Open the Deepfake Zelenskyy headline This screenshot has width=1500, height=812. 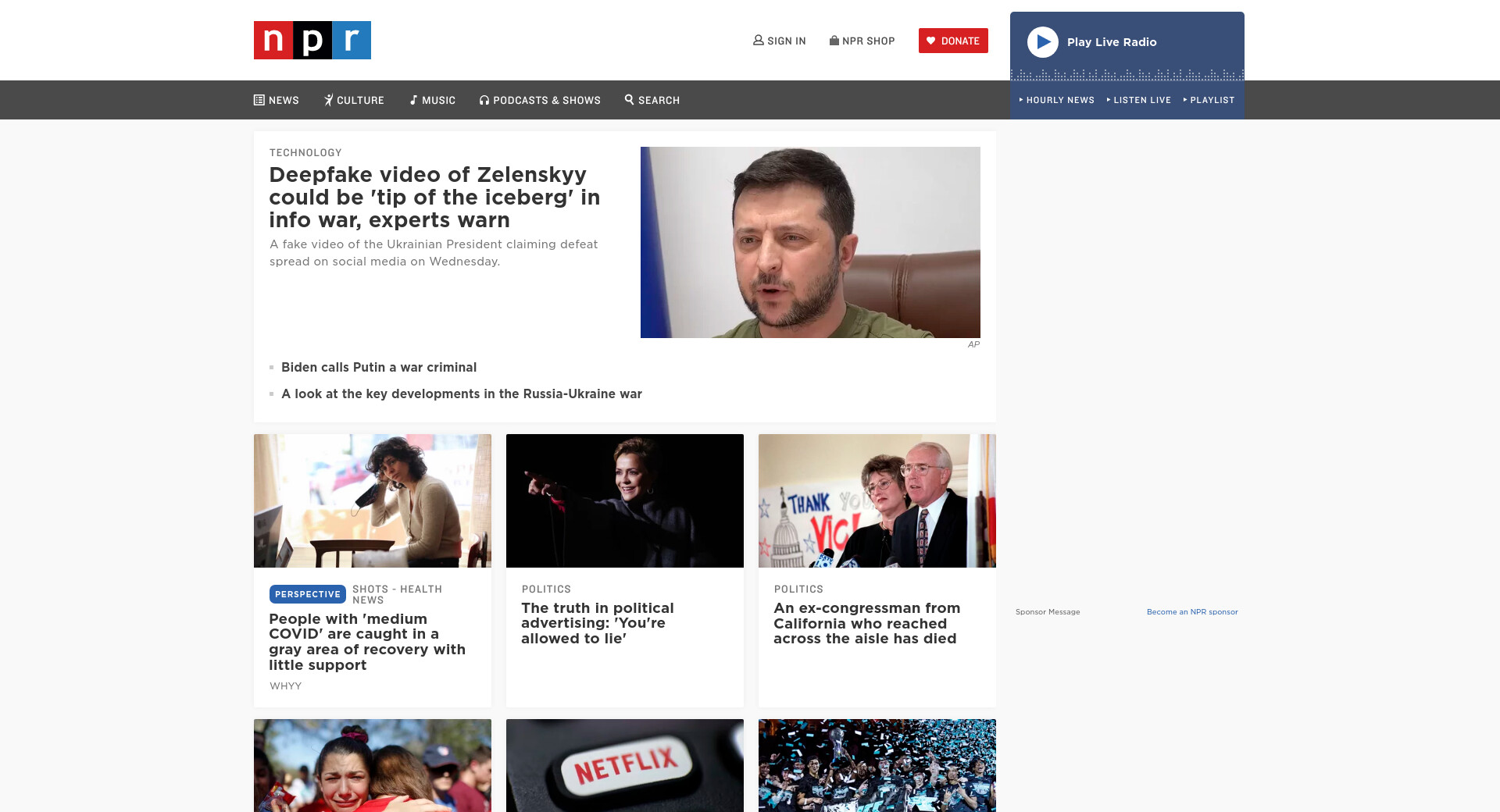point(434,198)
